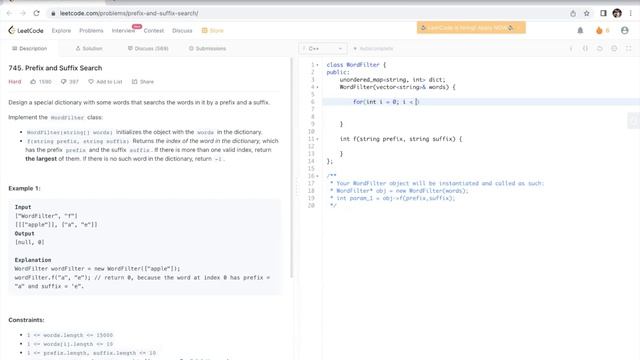This screenshot has height=360, width=640.
Task: Click the 'int f(string prefix, string suffix)' code line
Action: click(401, 139)
